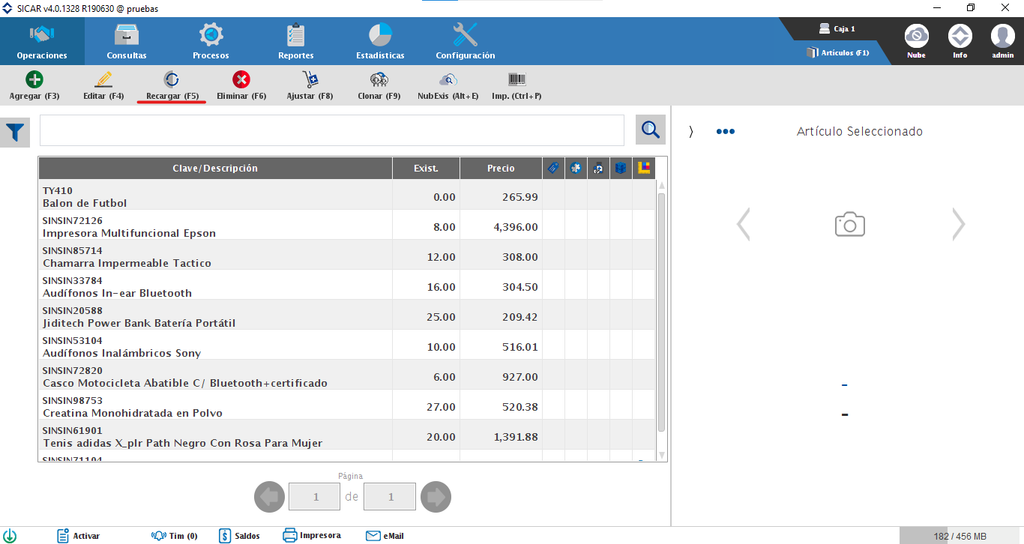Click scrollbar down arrow in table
1024x544 pixels.
(661, 455)
